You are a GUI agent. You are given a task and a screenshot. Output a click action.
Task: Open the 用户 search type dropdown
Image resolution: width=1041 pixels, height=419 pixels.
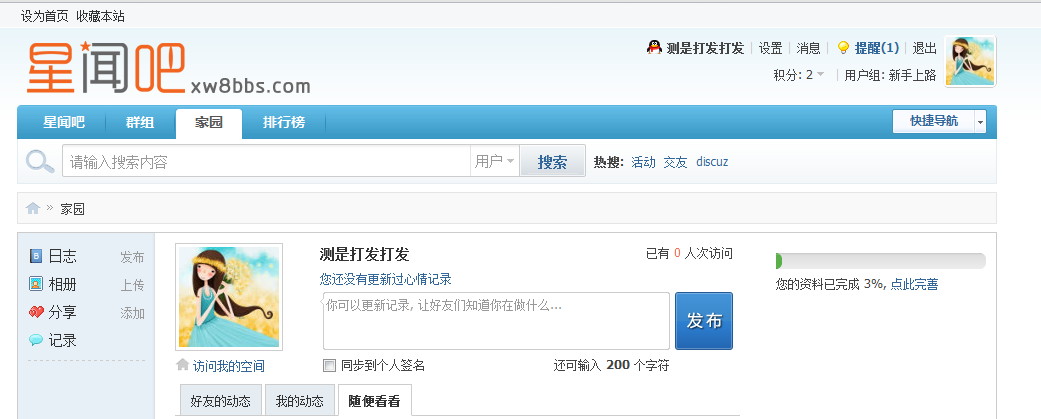(495, 161)
